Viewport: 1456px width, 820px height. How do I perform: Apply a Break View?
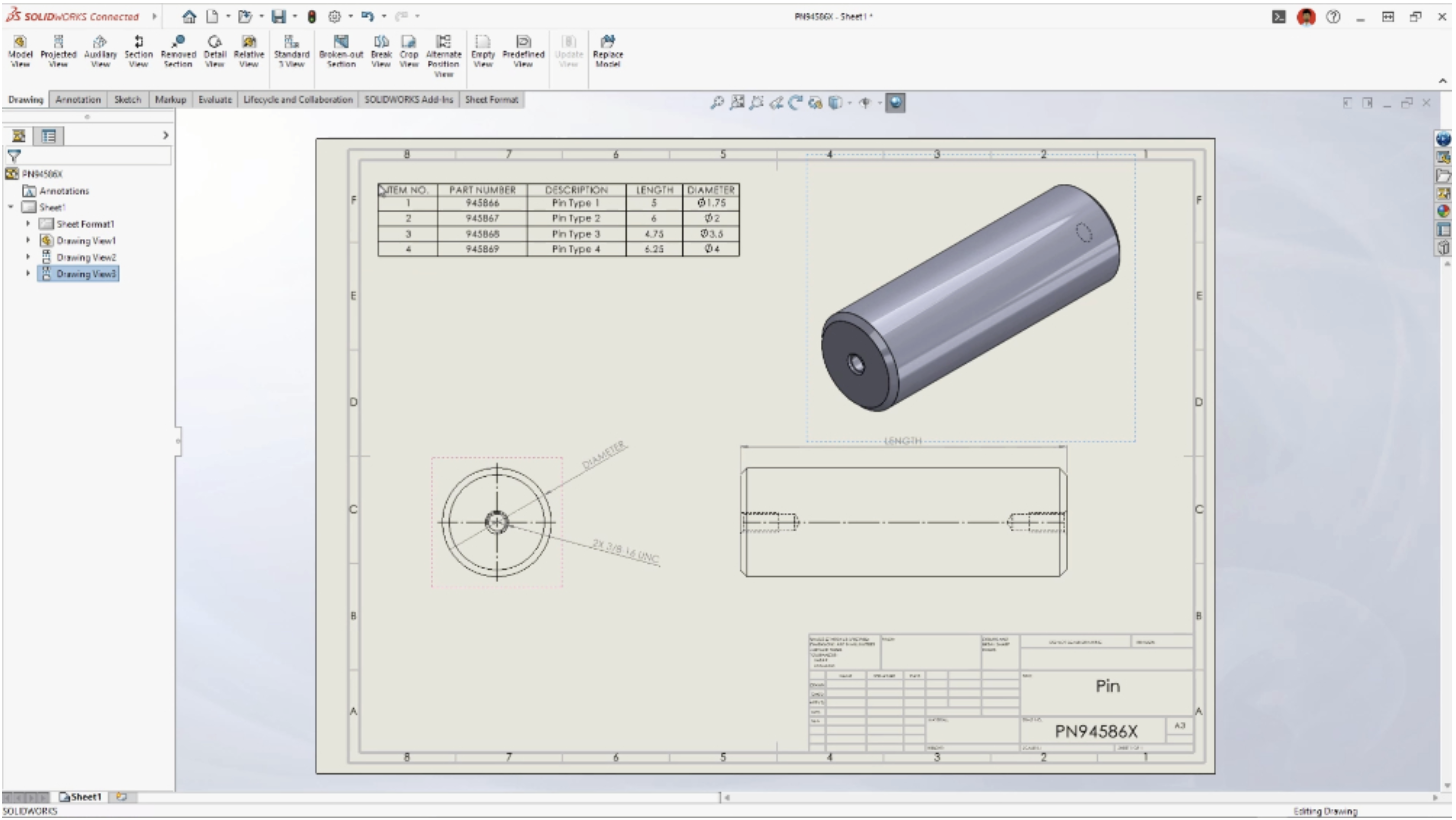tap(381, 52)
